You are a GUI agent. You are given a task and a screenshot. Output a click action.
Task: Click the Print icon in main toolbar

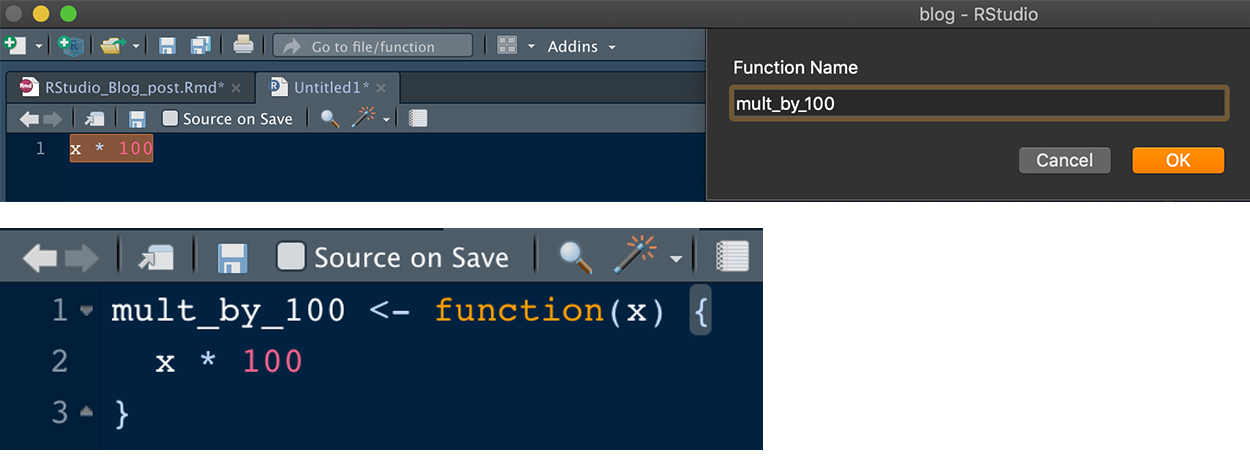243,45
